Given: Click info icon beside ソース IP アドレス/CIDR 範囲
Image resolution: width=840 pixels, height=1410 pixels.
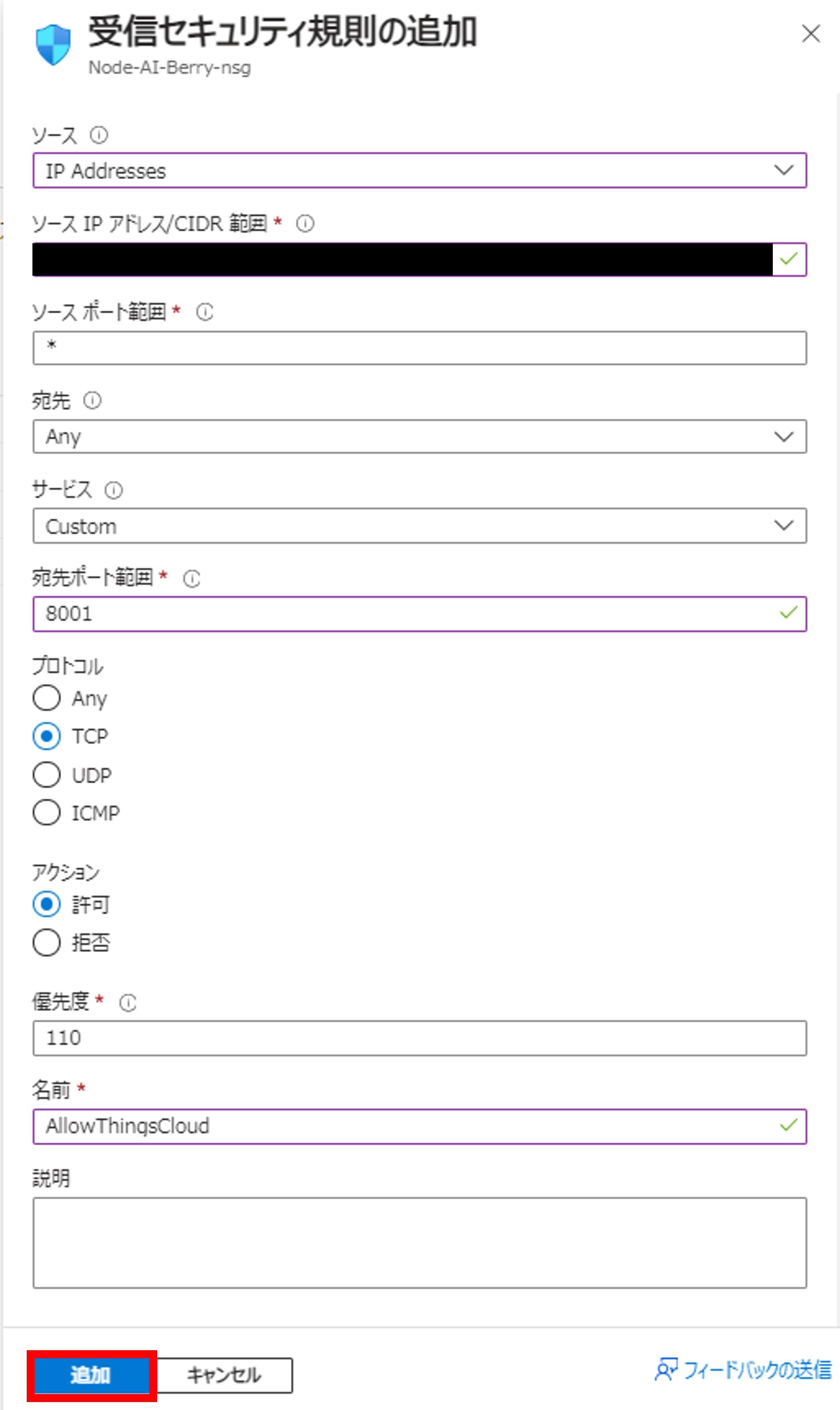Looking at the screenshot, I should 305,223.
